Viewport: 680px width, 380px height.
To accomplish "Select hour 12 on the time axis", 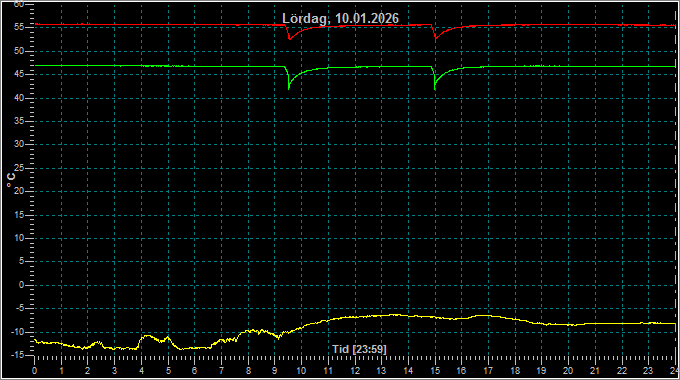I will point(355,371).
